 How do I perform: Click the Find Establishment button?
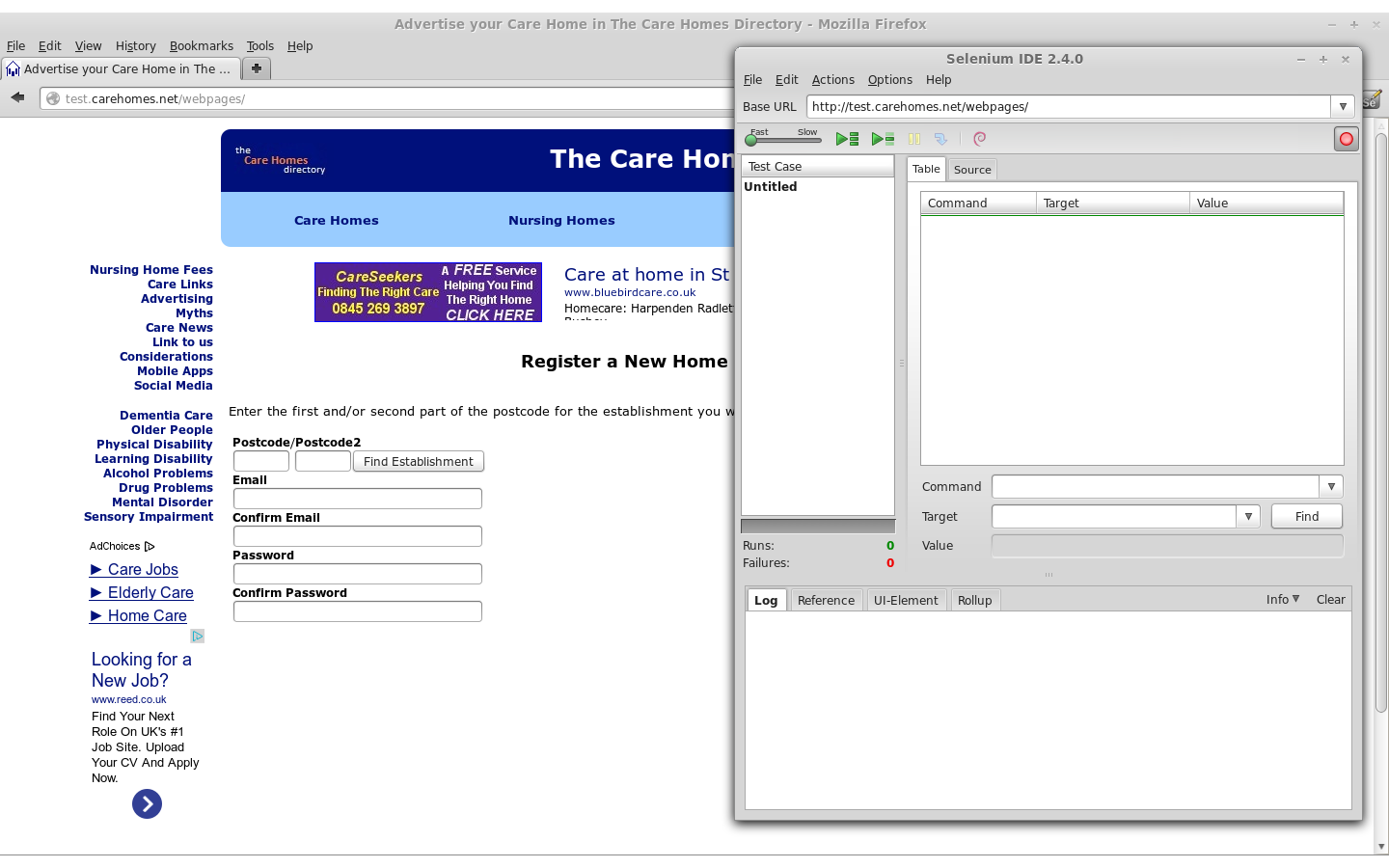click(x=418, y=461)
